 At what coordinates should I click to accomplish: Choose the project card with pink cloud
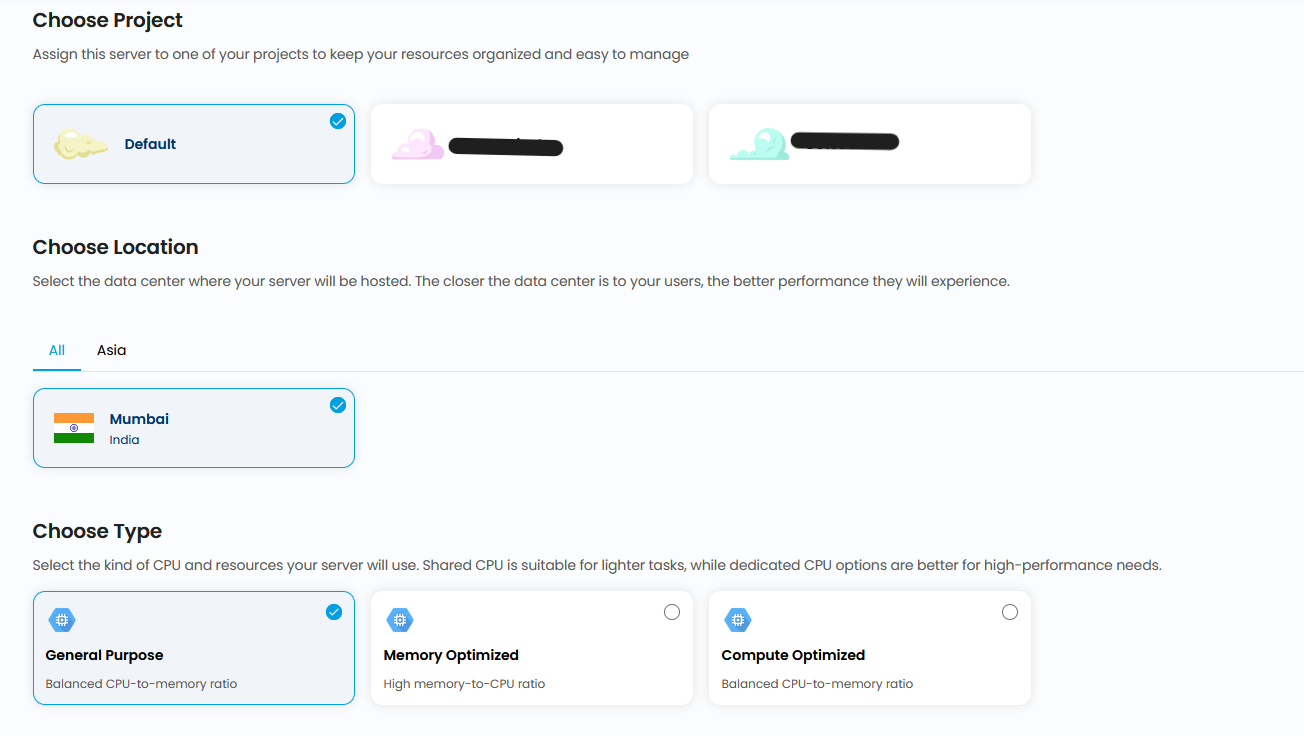pyautogui.click(x=532, y=144)
